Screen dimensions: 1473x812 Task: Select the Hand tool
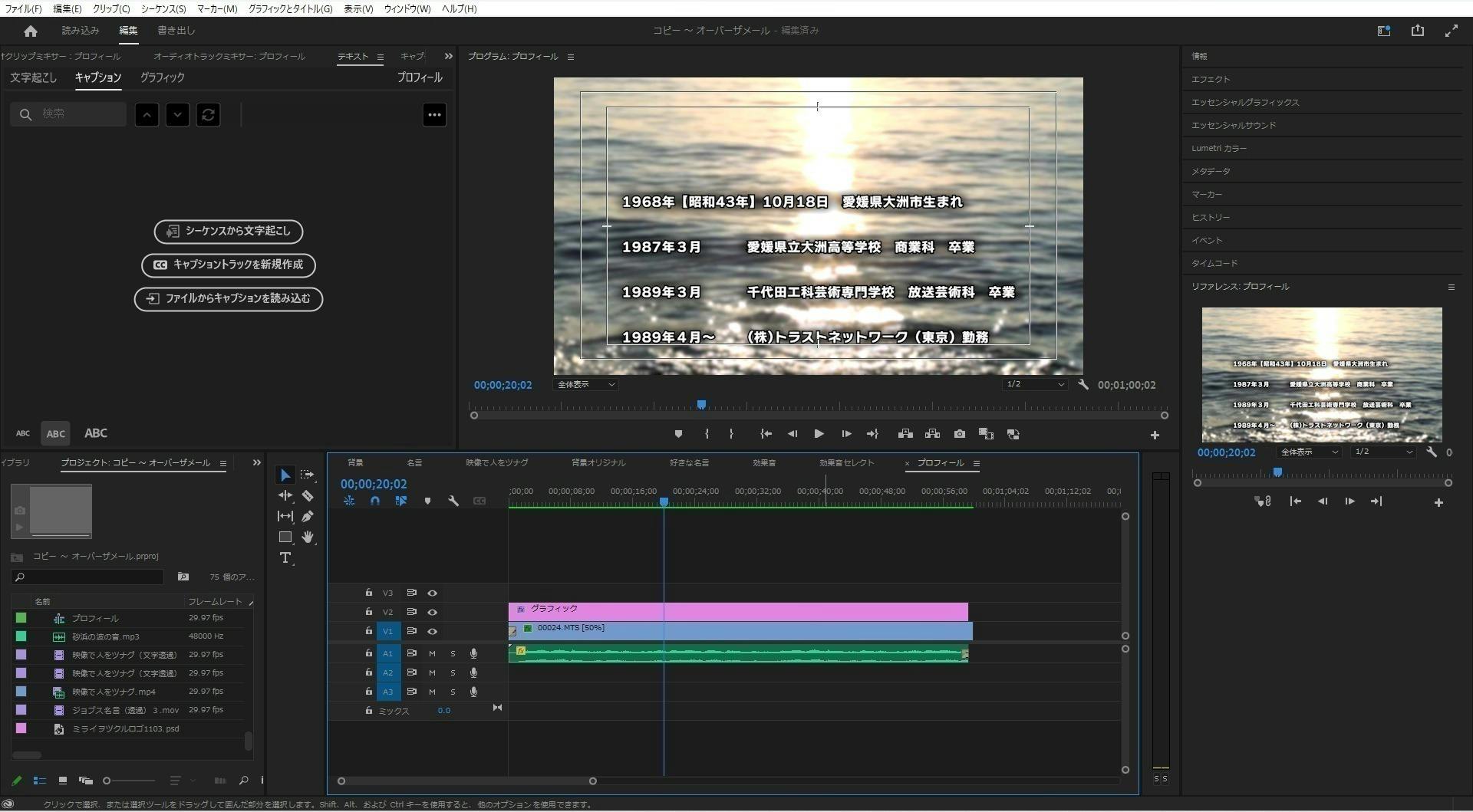pos(308,537)
